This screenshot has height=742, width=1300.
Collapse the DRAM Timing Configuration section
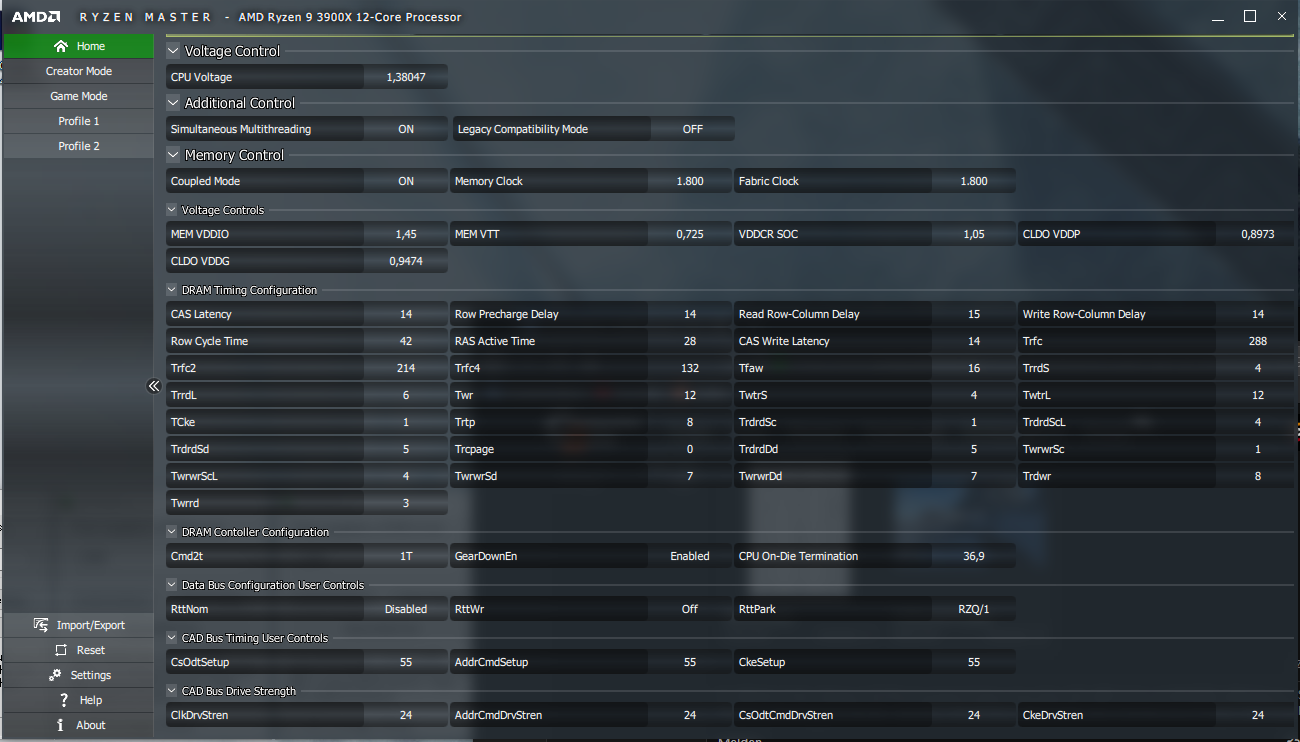tap(172, 290)
